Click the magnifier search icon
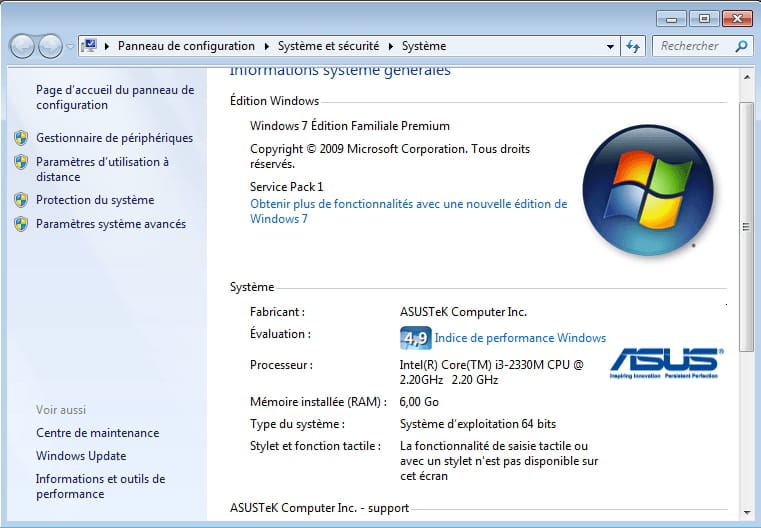Viewport: 761px width, 528px height. (x=741, y=46)
